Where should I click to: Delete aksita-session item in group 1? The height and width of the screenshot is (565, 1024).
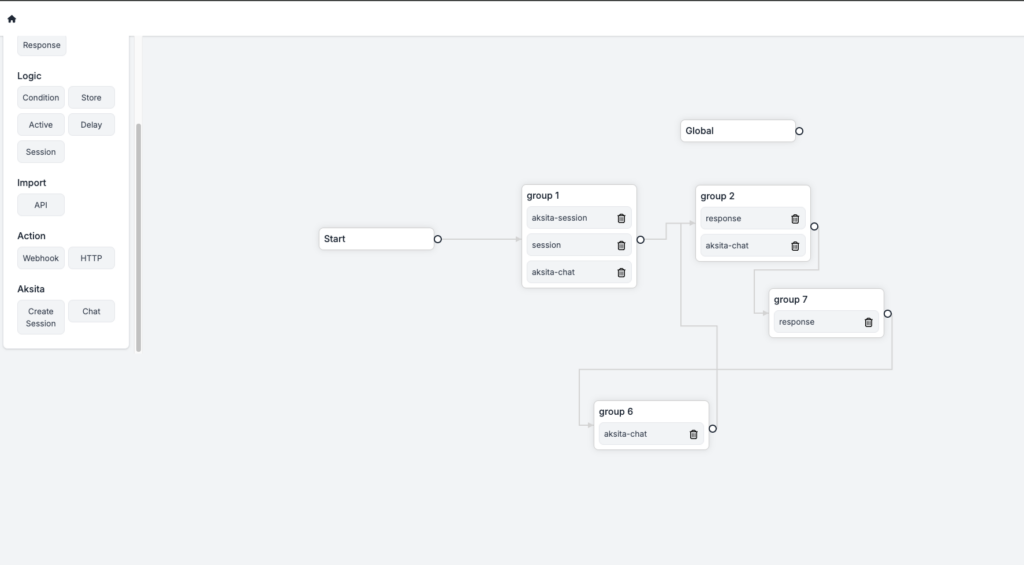coord(621,218)
